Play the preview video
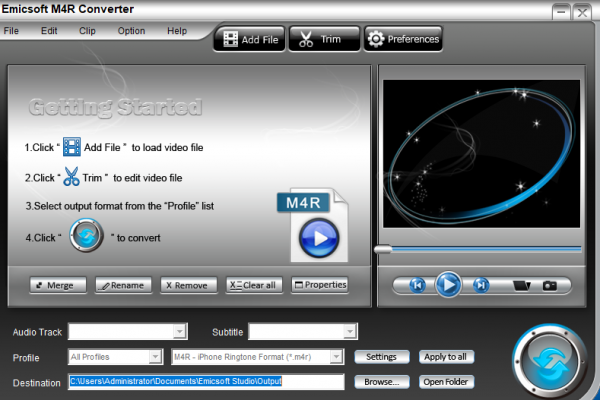The width and height of the screenshot is (600, 400). pyautogui.click(x=448, y=285)
